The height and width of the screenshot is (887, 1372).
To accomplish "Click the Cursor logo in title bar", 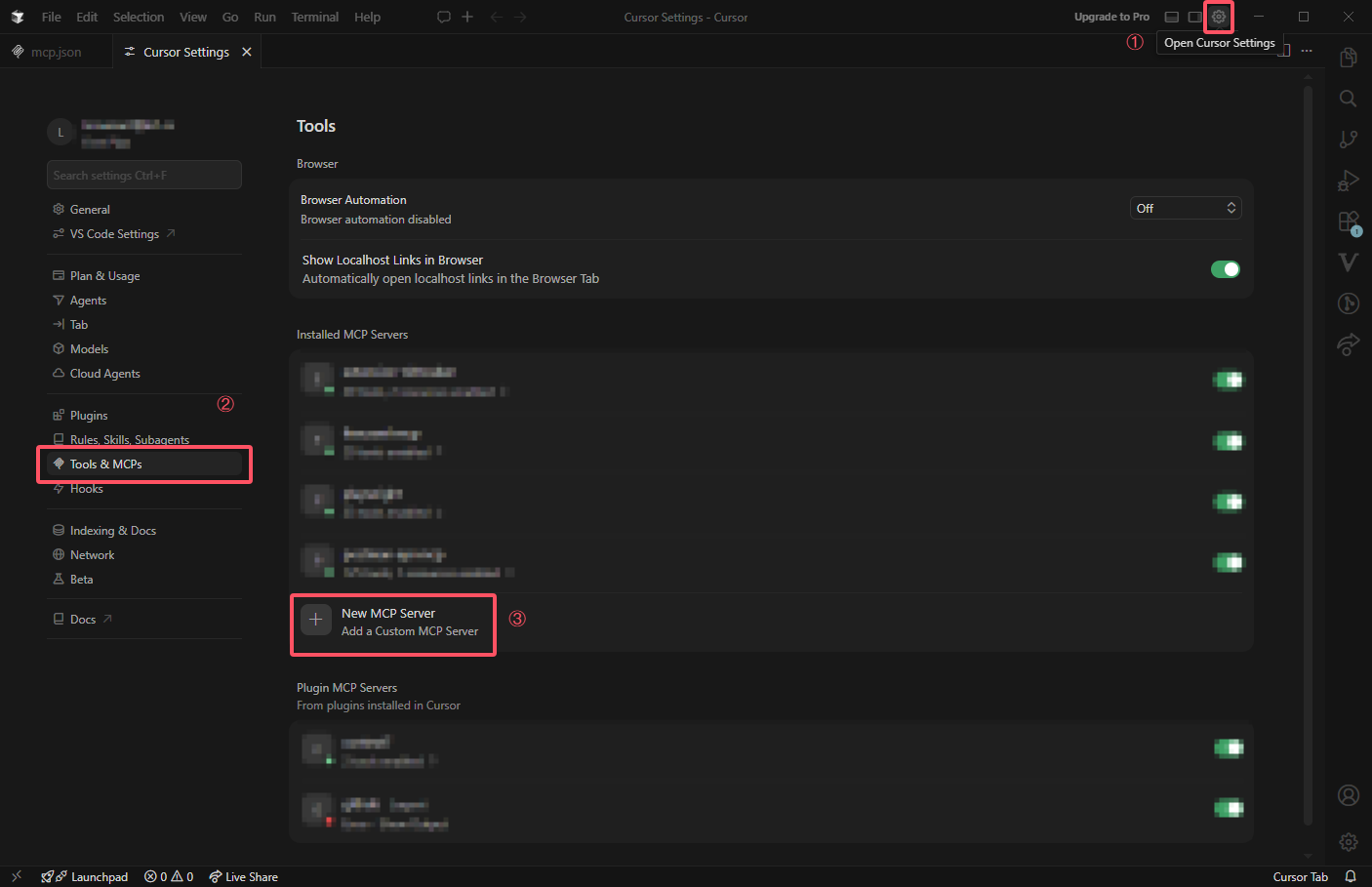I will 18,17.
